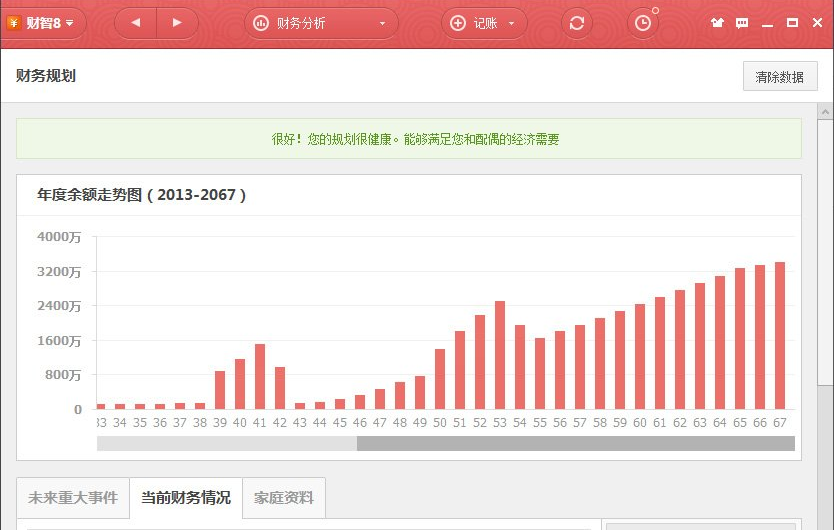The width and height of the screenshot is (834, 530).
Task: Click the 清除数据 button
Action: 780,77
